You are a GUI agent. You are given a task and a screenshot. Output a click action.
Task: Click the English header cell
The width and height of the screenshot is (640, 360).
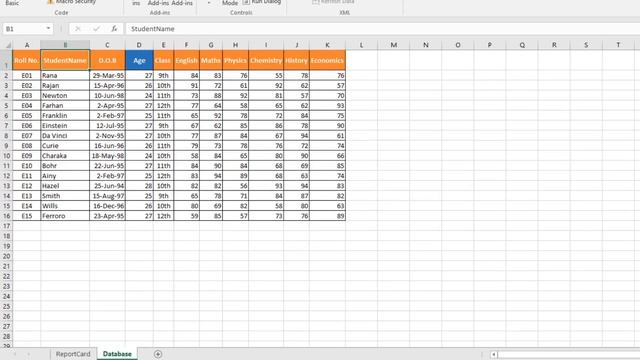187,60
